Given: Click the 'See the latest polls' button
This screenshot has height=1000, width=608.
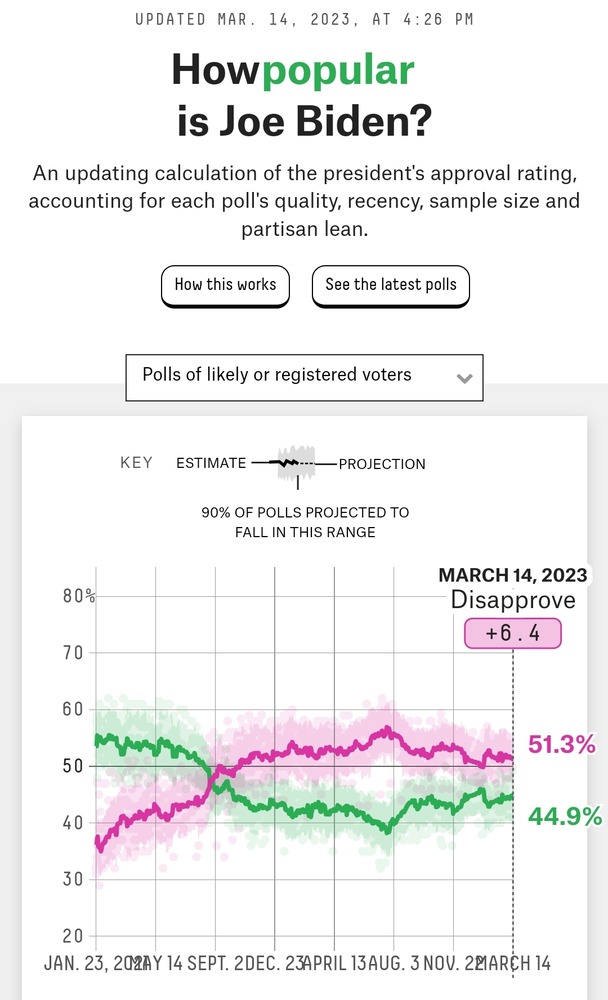Looking at the screenshot, I should [x=390, y=285].
